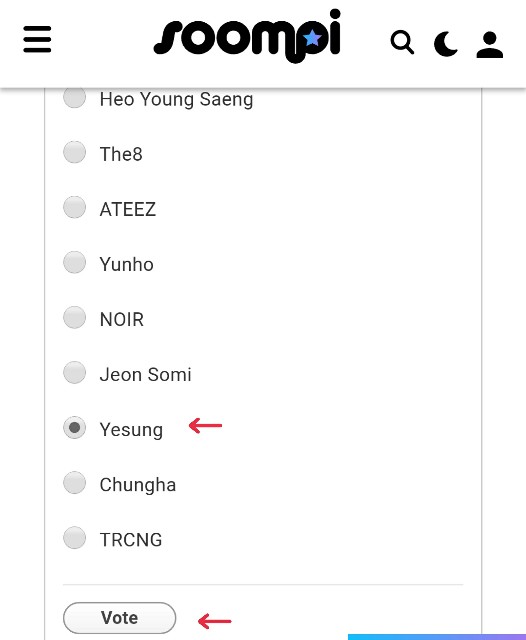Image resolution: width=526 pixels, height=640 pixels.
Task: Click the Yesung label text
Action: pos(131,430)
